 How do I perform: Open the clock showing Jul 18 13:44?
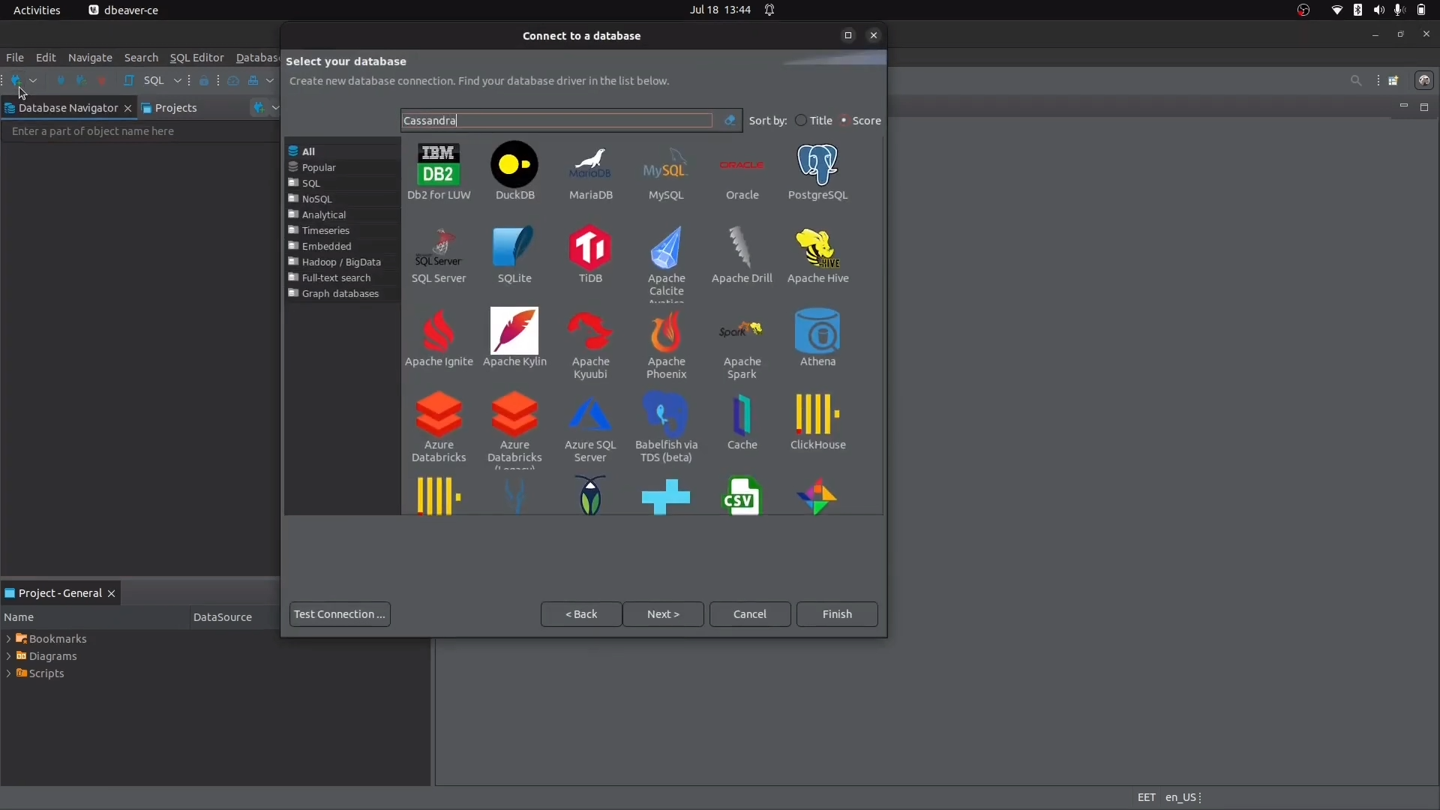pos(720,10)
